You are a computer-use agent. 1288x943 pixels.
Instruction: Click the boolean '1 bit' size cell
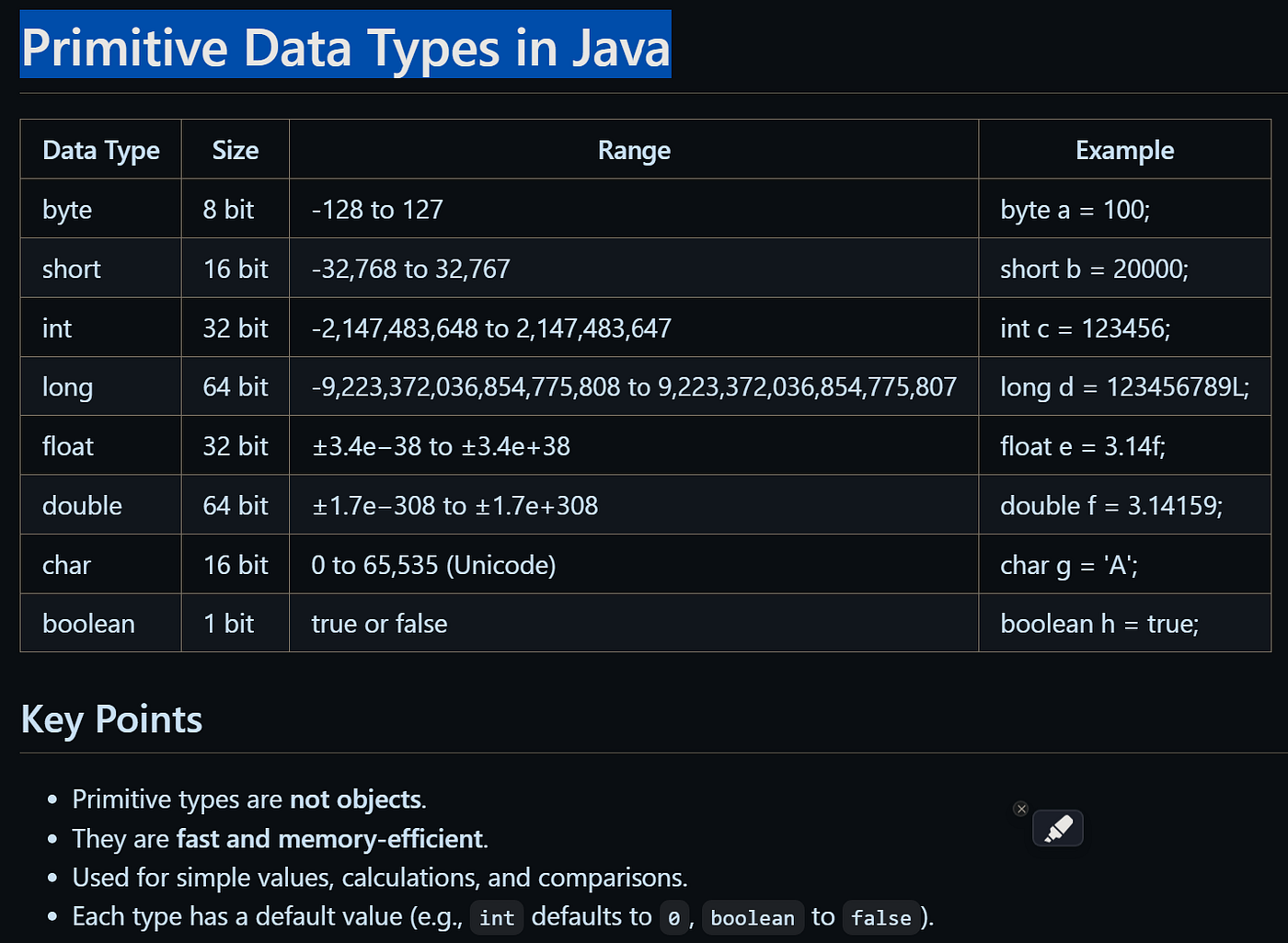click(228, 624)
